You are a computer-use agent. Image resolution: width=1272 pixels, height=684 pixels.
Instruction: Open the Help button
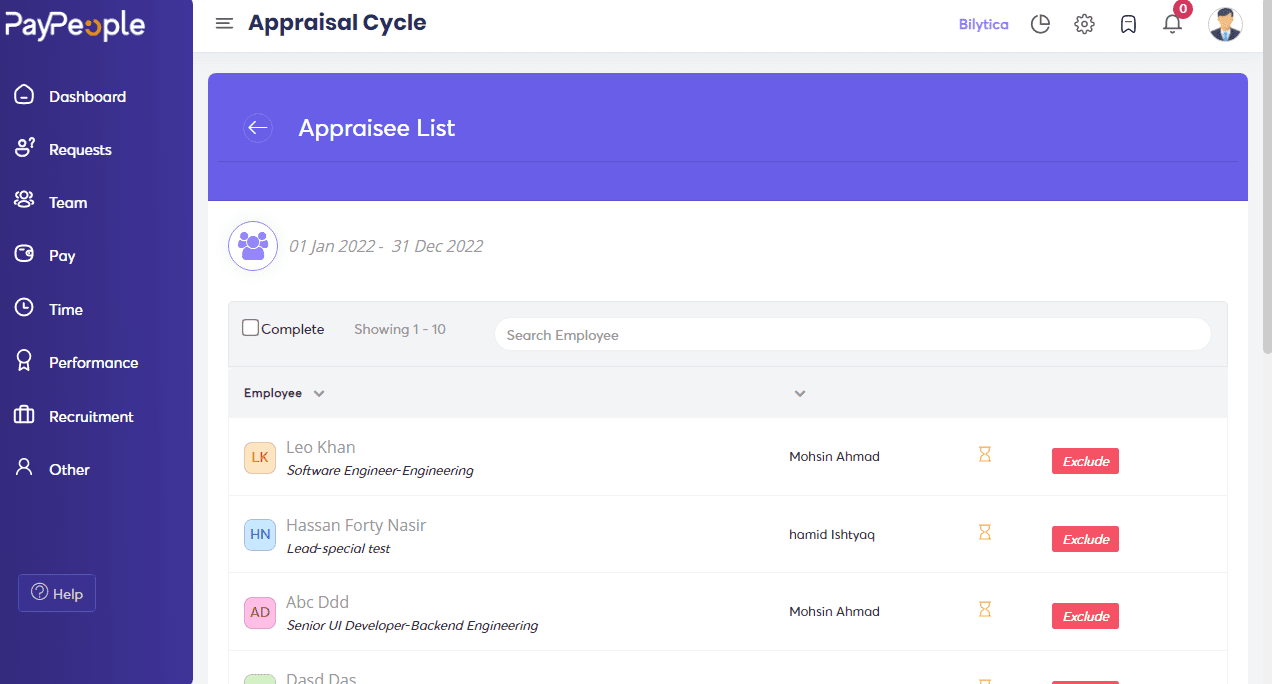point(57,593)
